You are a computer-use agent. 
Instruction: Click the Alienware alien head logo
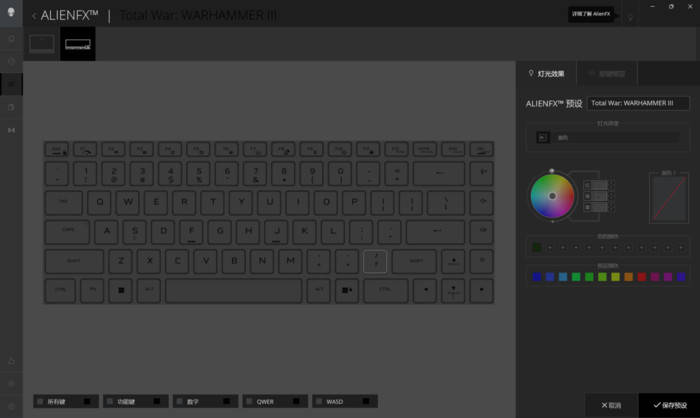coord(11,11)
